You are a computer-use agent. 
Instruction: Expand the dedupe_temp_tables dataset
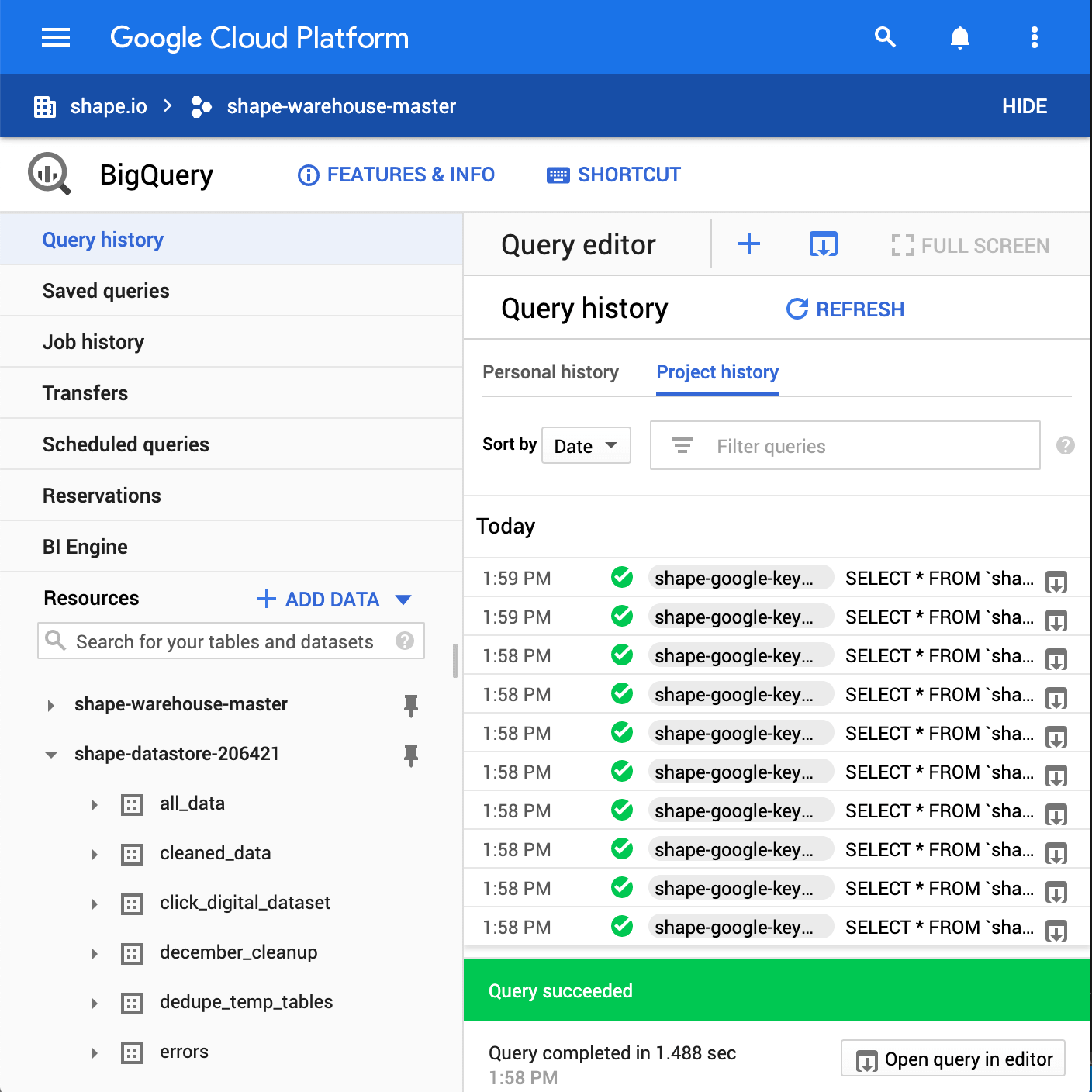tap(94, 1003)
